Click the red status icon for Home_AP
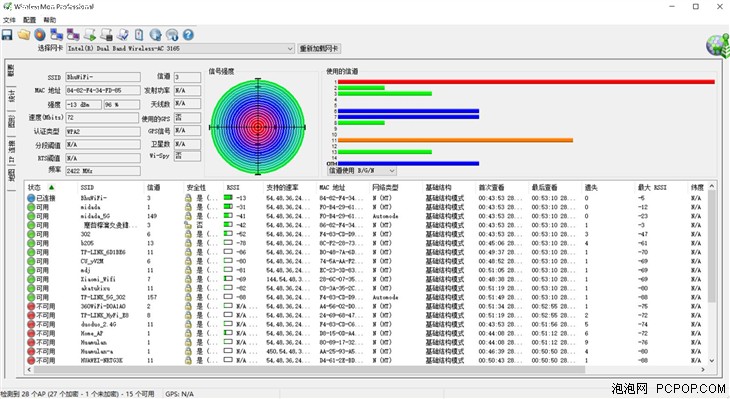The width and height of the screenshot is (730, 399). click(x=31, y=333)
